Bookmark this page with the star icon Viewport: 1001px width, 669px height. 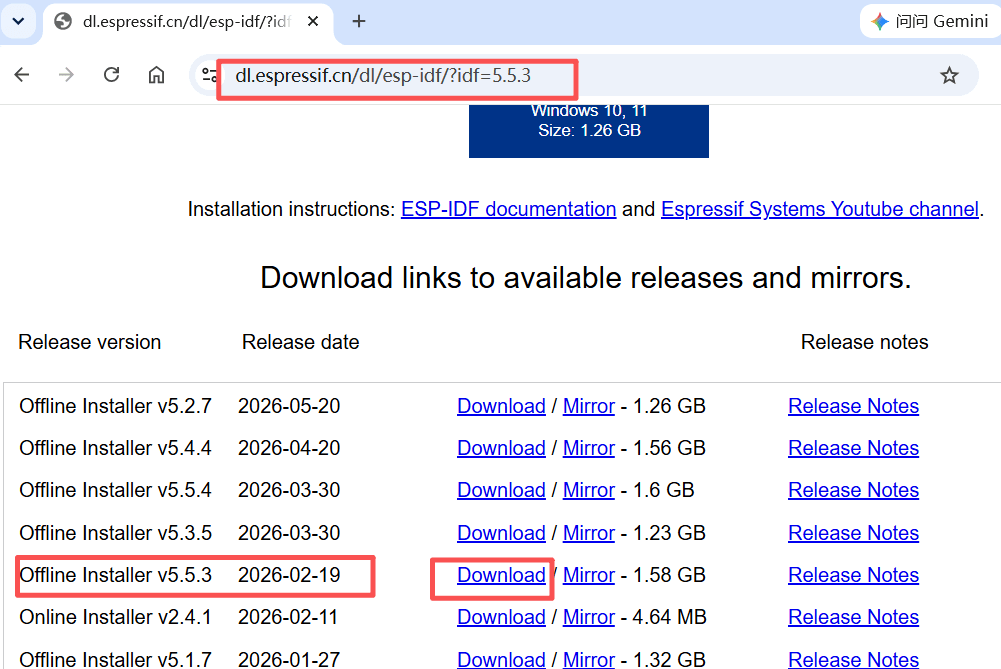tap(949, 75)
